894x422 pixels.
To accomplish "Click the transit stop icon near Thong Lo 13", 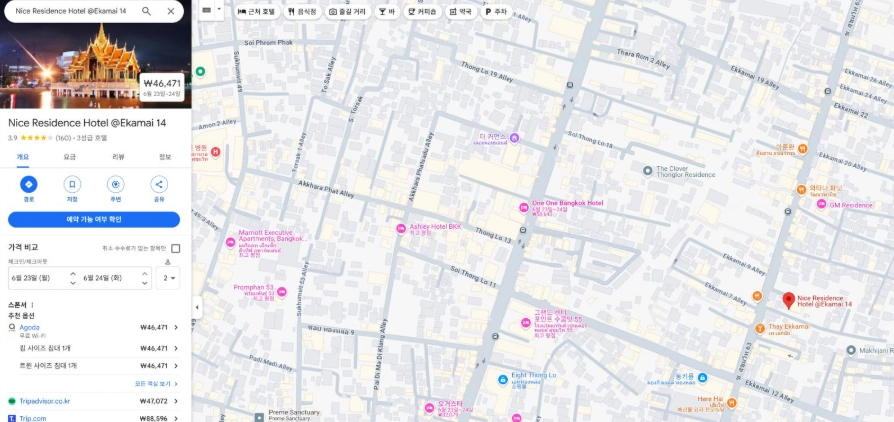I will [522, 230].
